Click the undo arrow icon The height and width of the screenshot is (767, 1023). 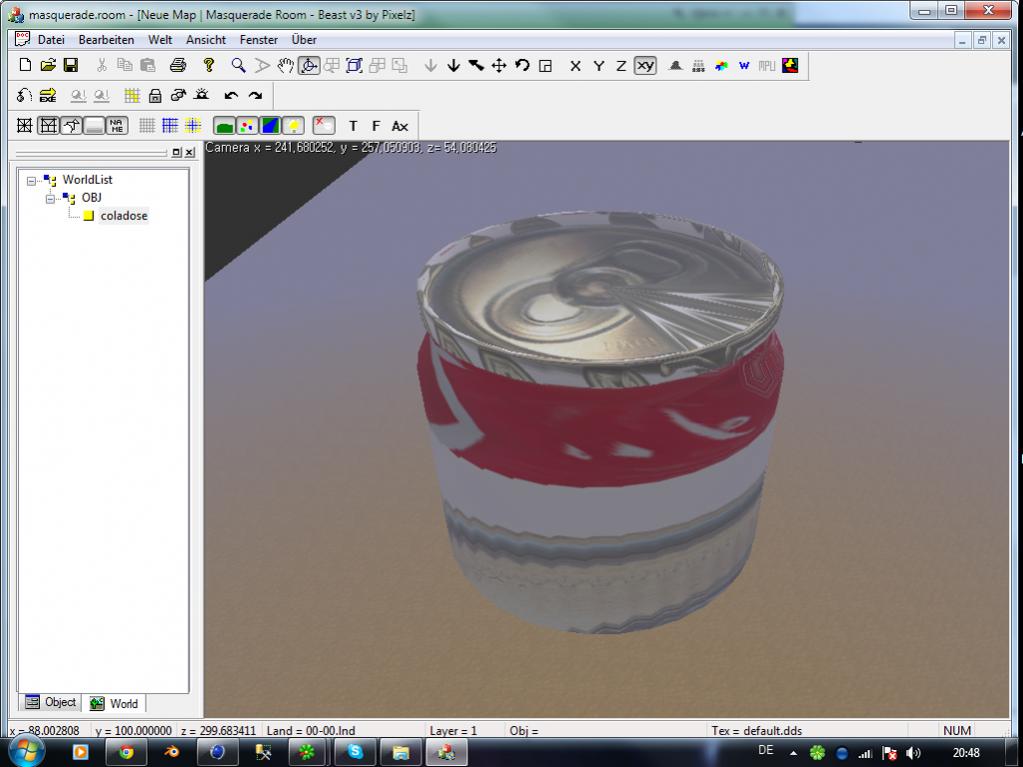(x=231, y=96)
